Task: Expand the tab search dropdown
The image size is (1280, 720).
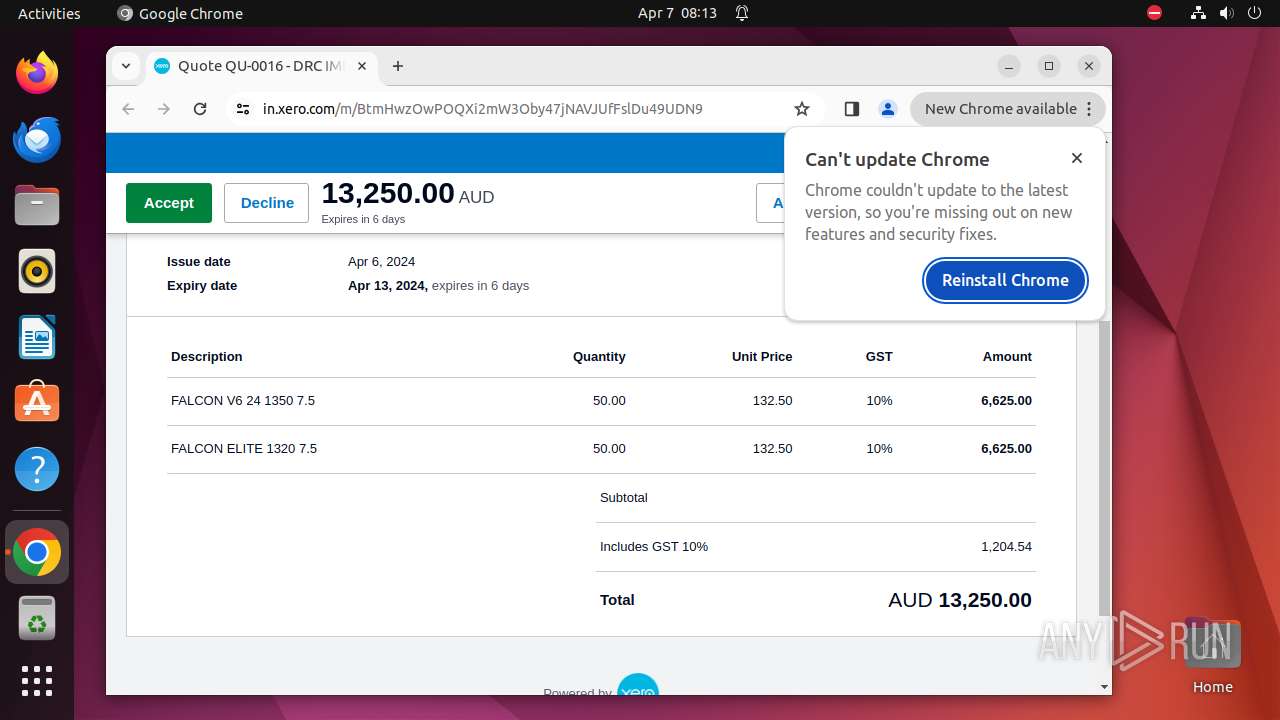Action: click(x=126, y=66)
